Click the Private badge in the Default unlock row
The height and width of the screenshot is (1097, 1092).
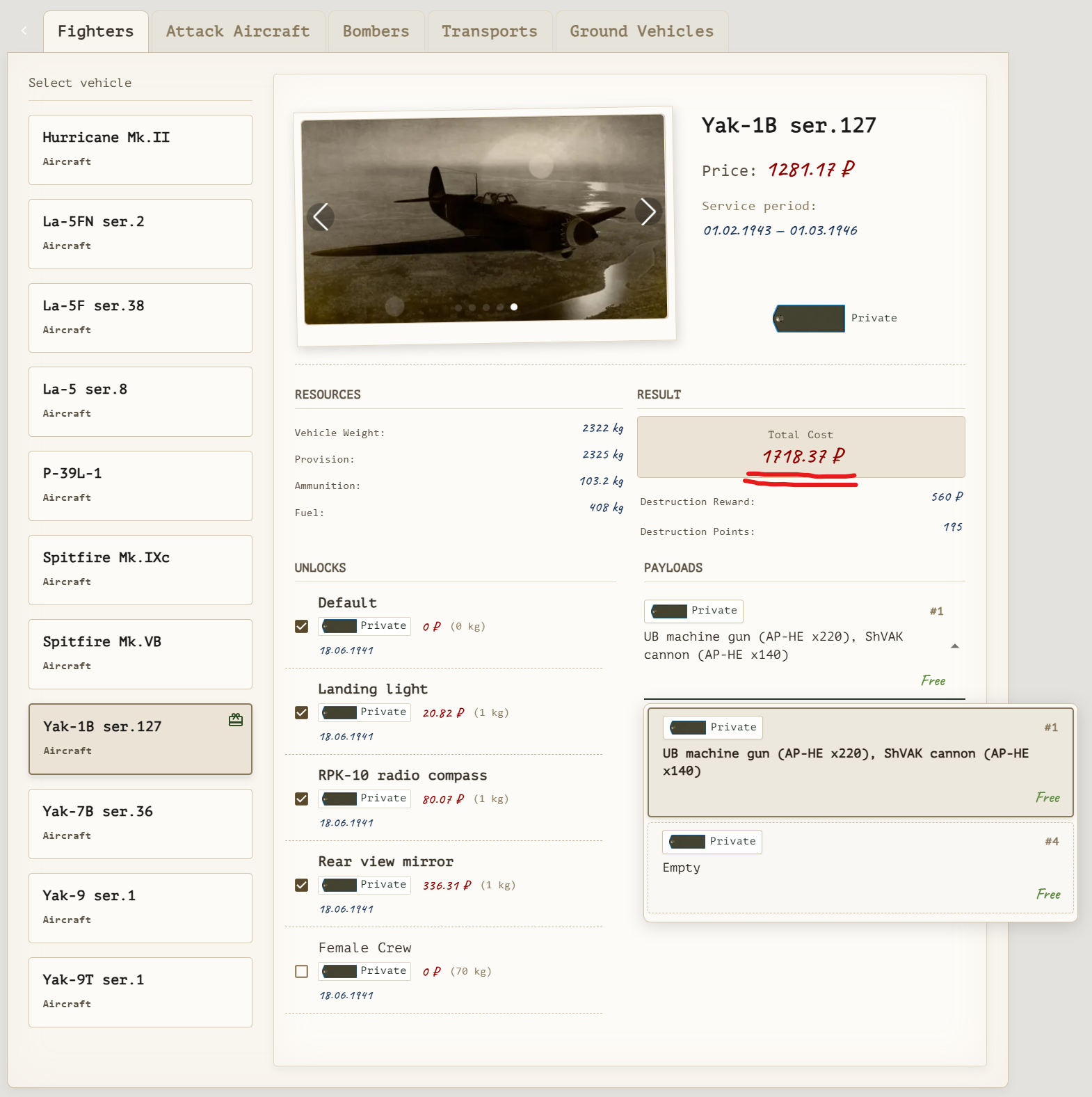click(x=364, y=626)
